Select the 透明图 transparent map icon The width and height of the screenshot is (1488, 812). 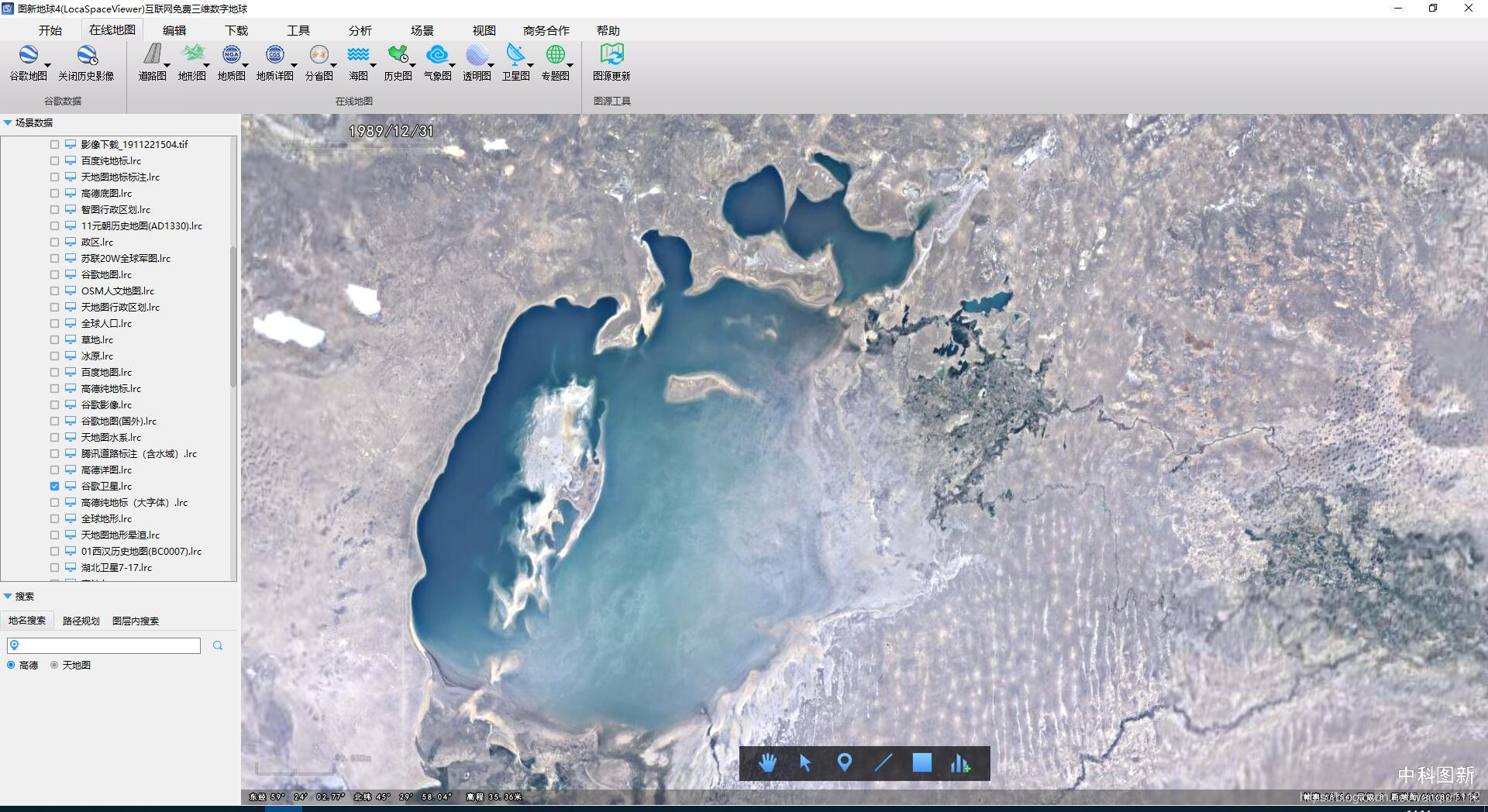pyautogui.click(x=477, y=54)
